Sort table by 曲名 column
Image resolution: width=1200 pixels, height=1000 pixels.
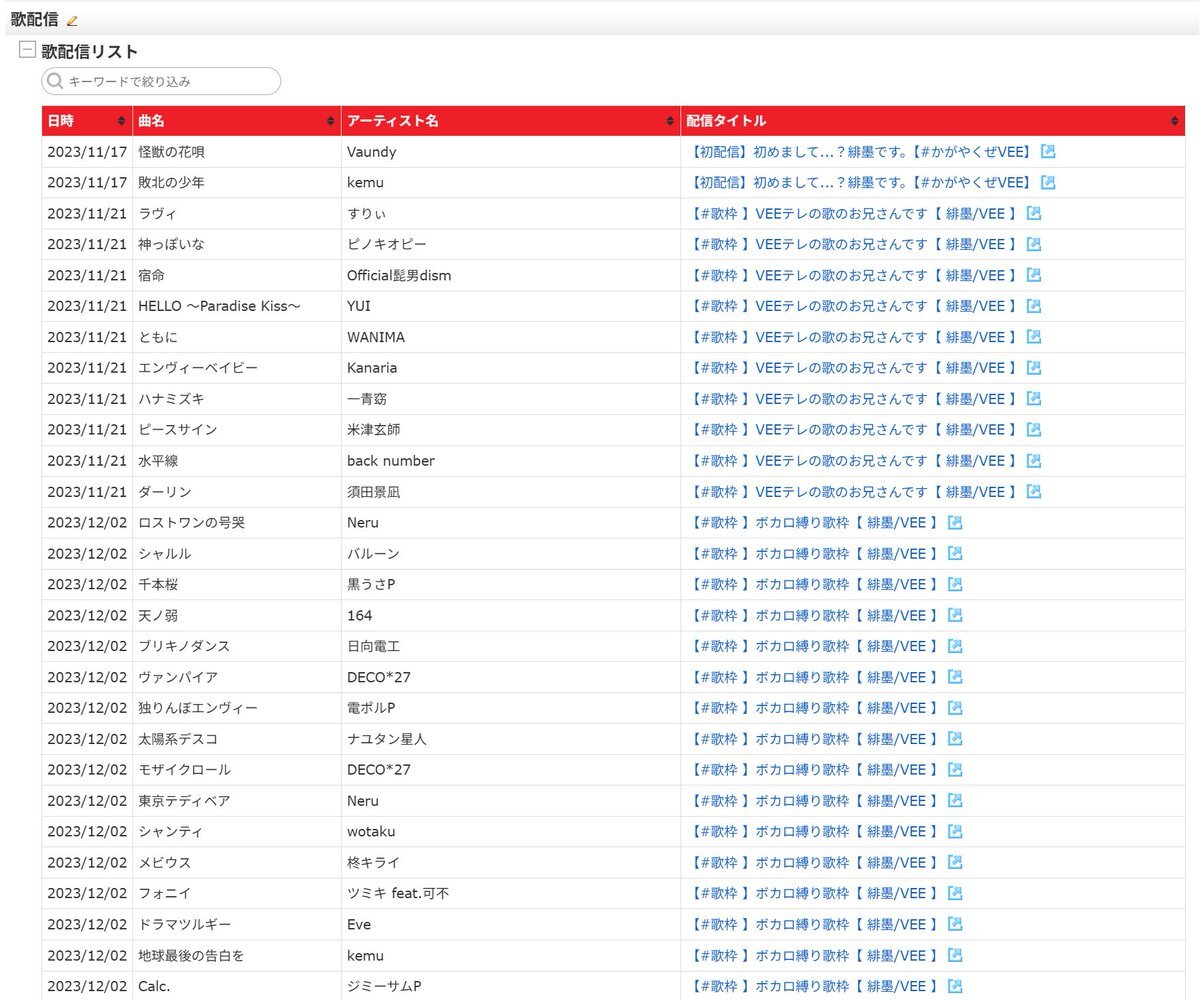click(237, 121)
